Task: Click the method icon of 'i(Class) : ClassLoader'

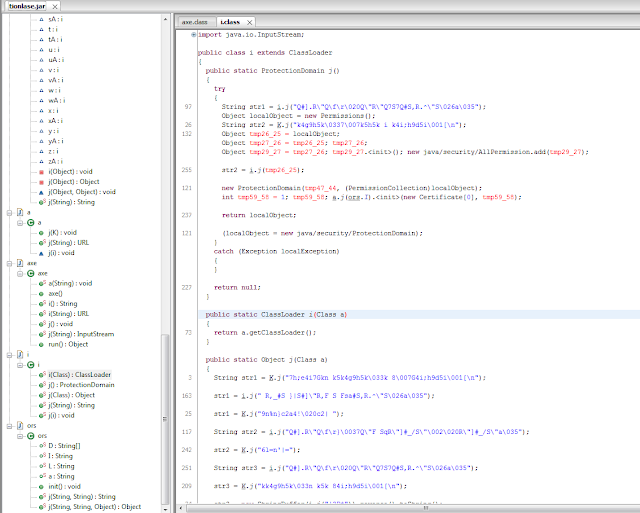Action: (42, 375)
